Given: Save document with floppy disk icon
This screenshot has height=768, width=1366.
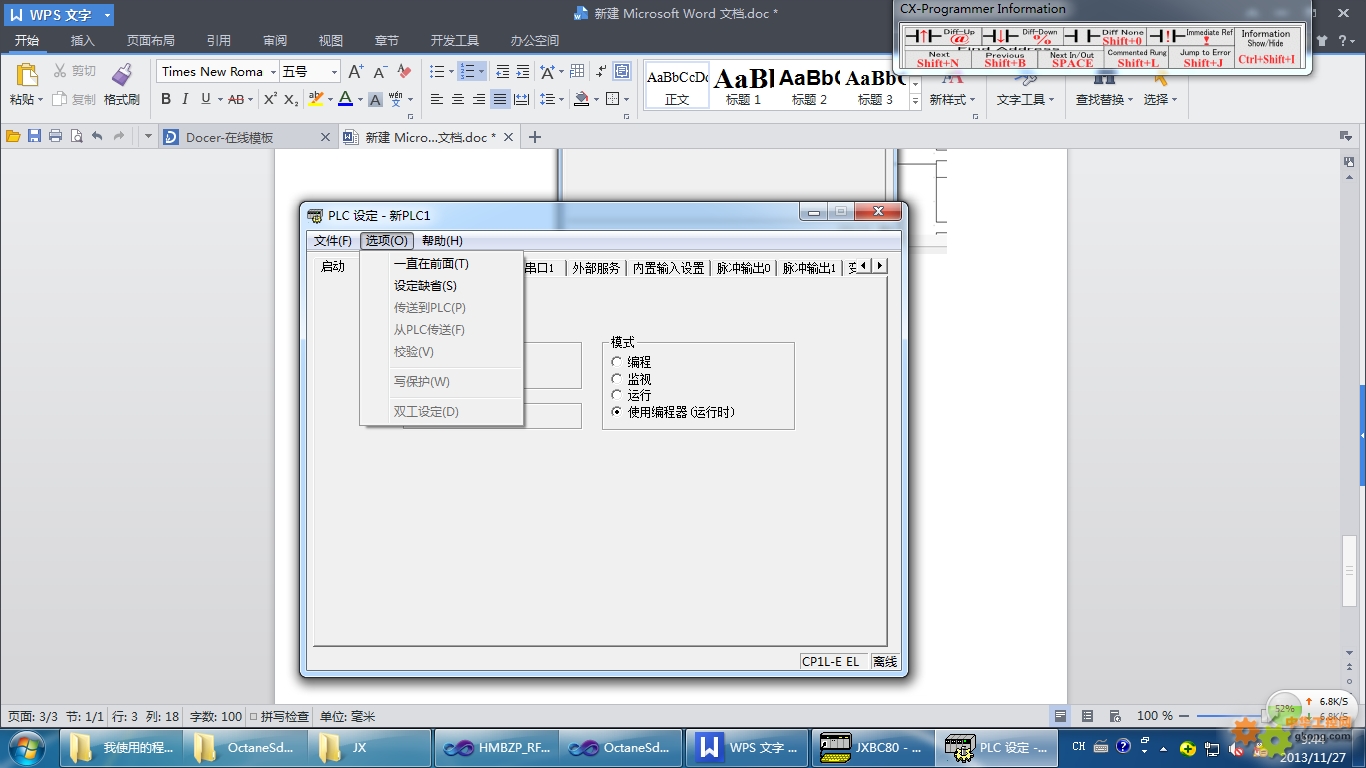Looking at the screenshot, I should coord(34,136).
